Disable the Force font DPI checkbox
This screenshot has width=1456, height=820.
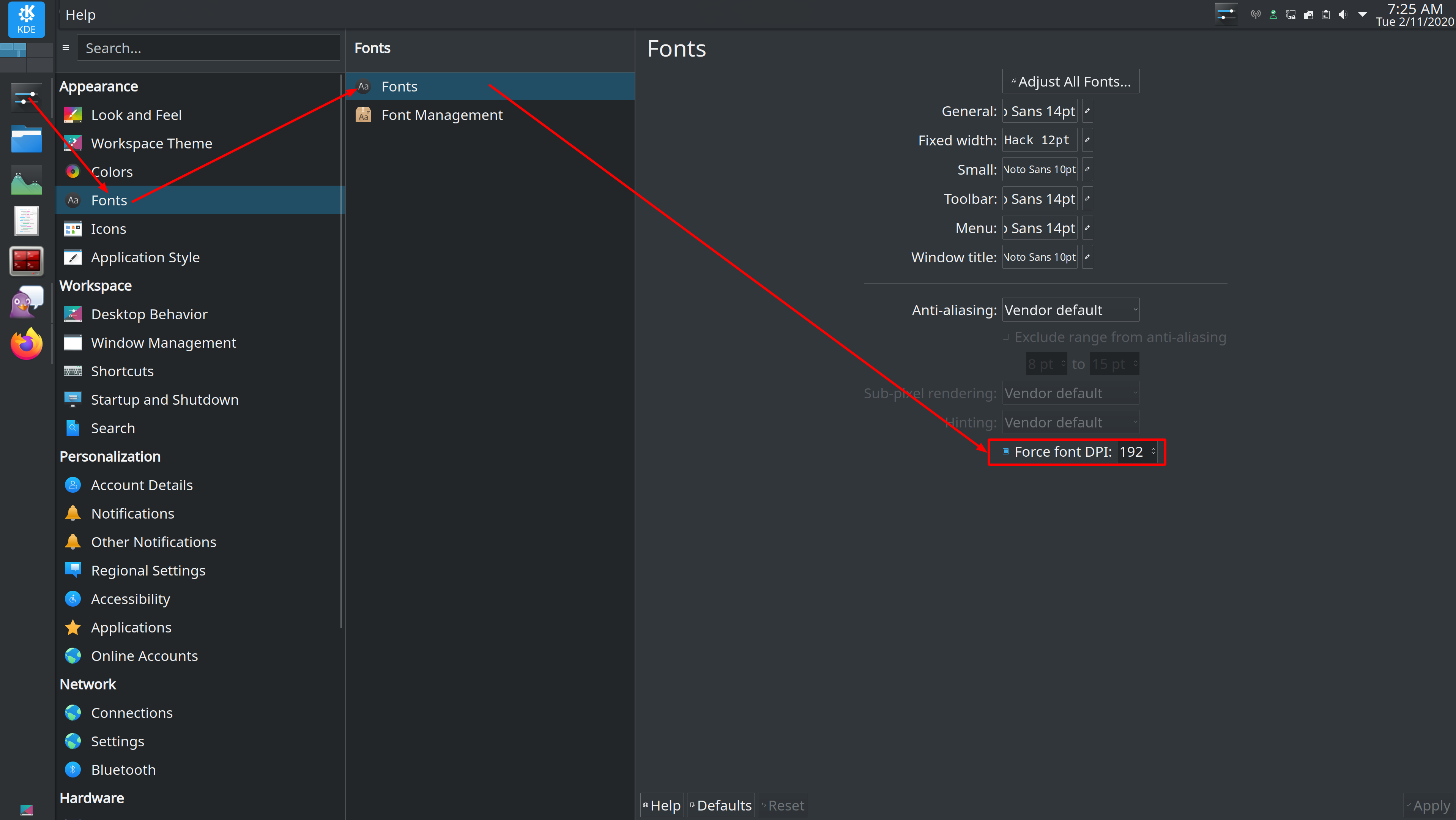(1005, 451)
